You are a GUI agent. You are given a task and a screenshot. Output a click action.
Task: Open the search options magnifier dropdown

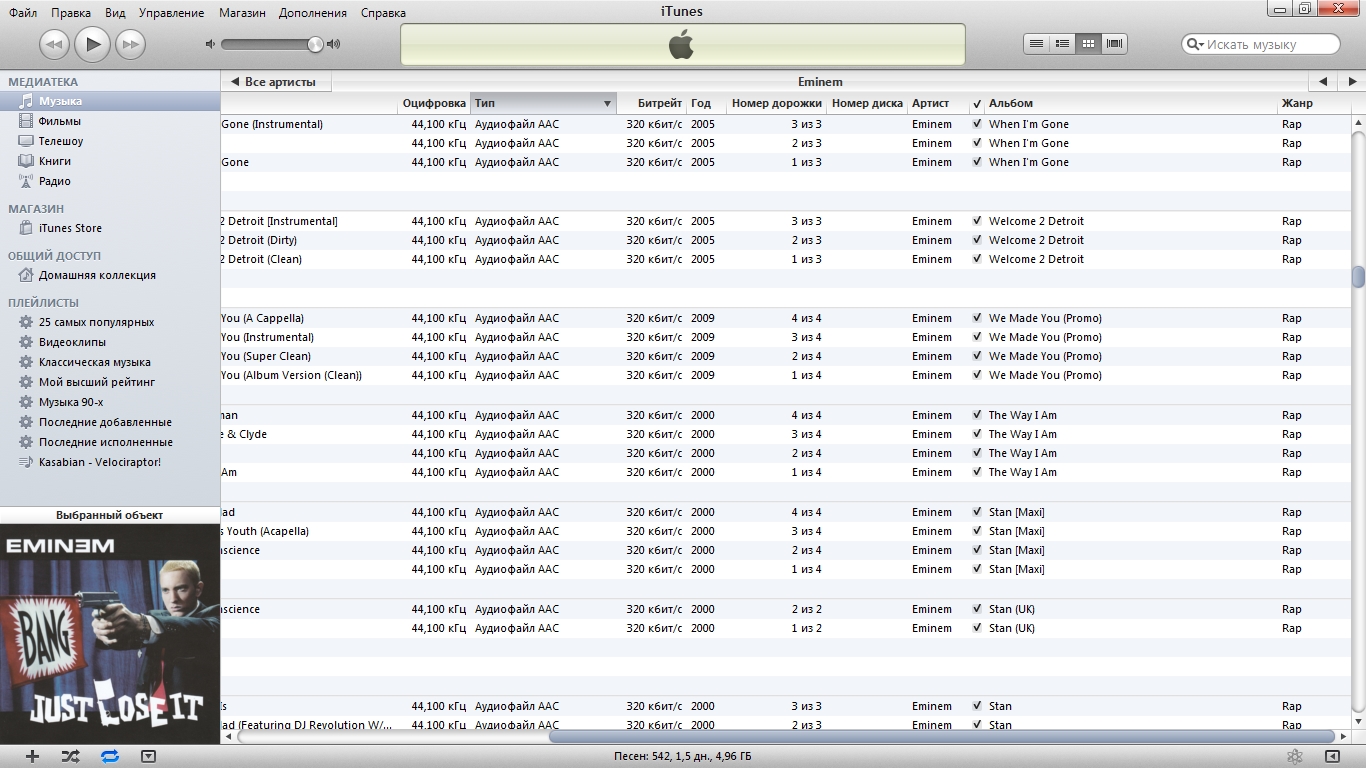[x=1195, y=44]
